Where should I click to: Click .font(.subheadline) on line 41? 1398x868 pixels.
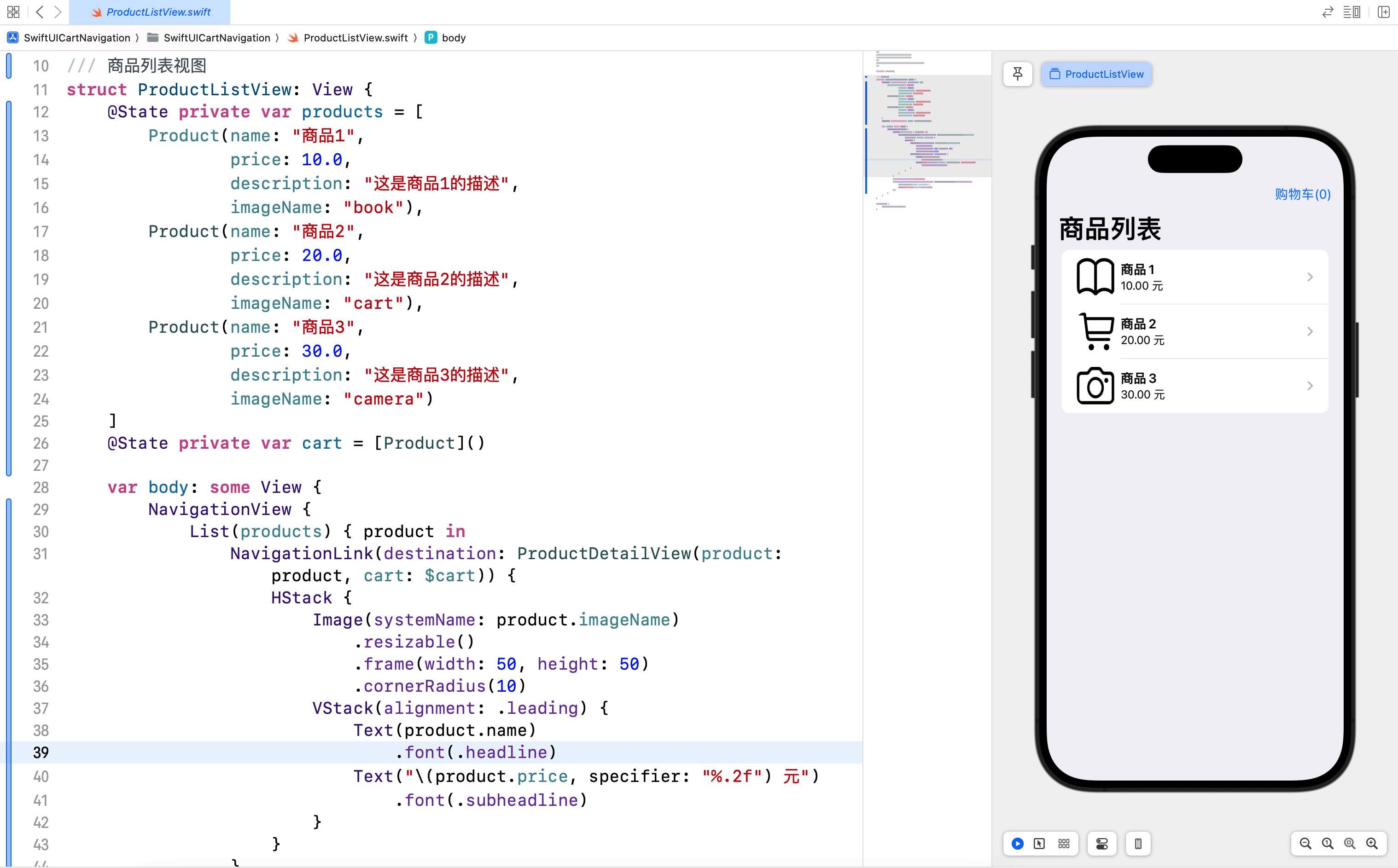coord(491,800)
